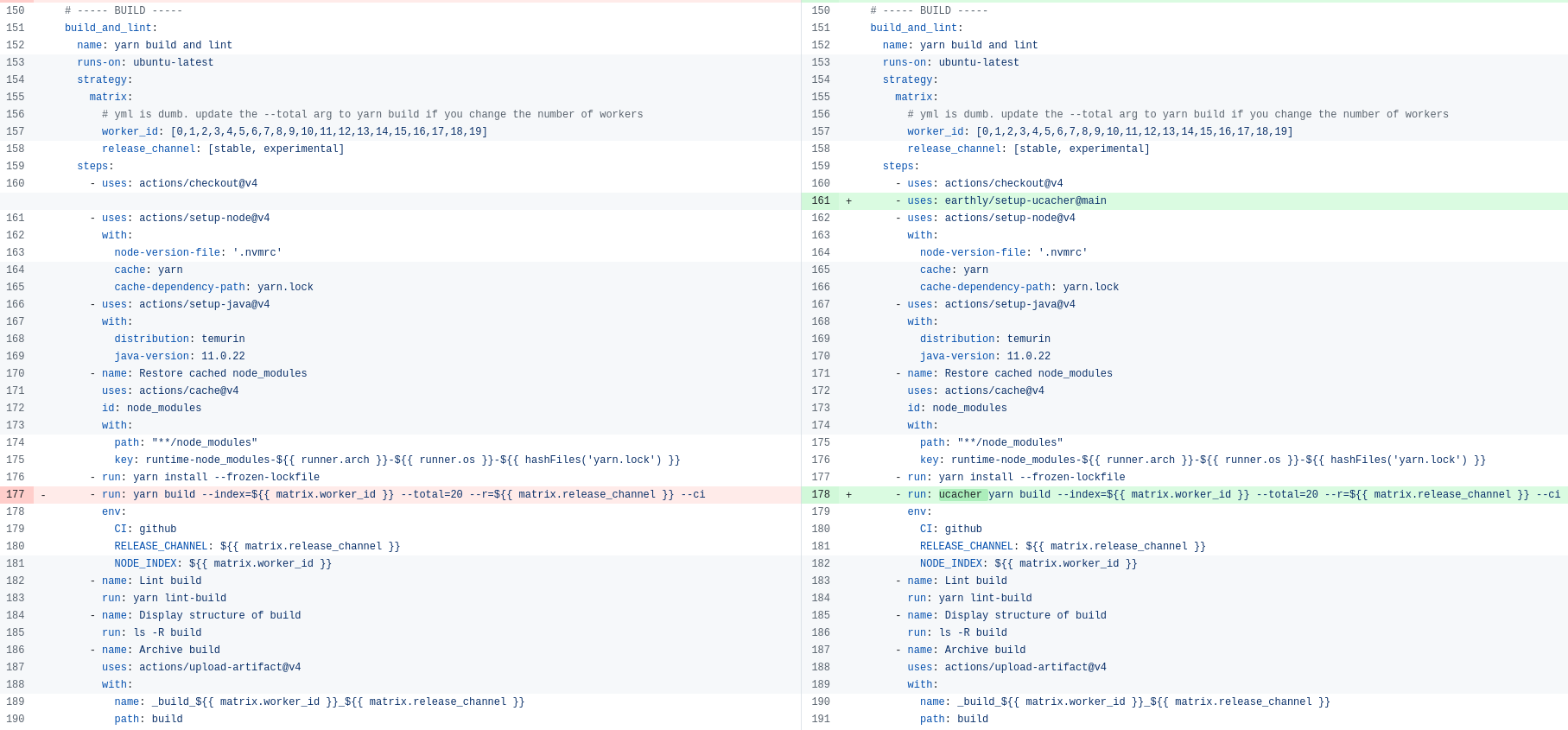Click the 'yml is dumb' comment in right pane

pos(1178,114)
